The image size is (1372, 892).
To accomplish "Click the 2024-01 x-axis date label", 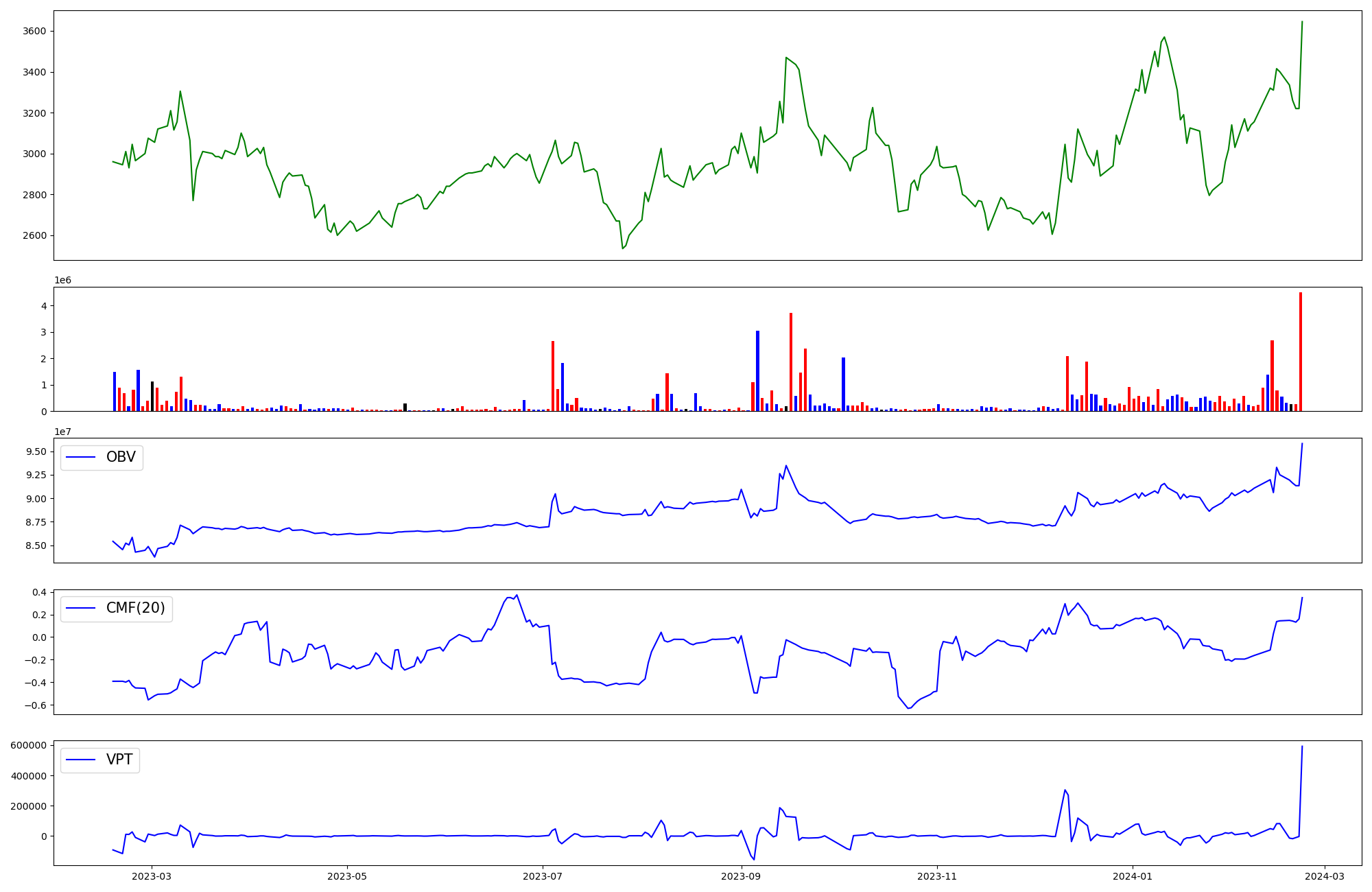I will [1133, 876].
